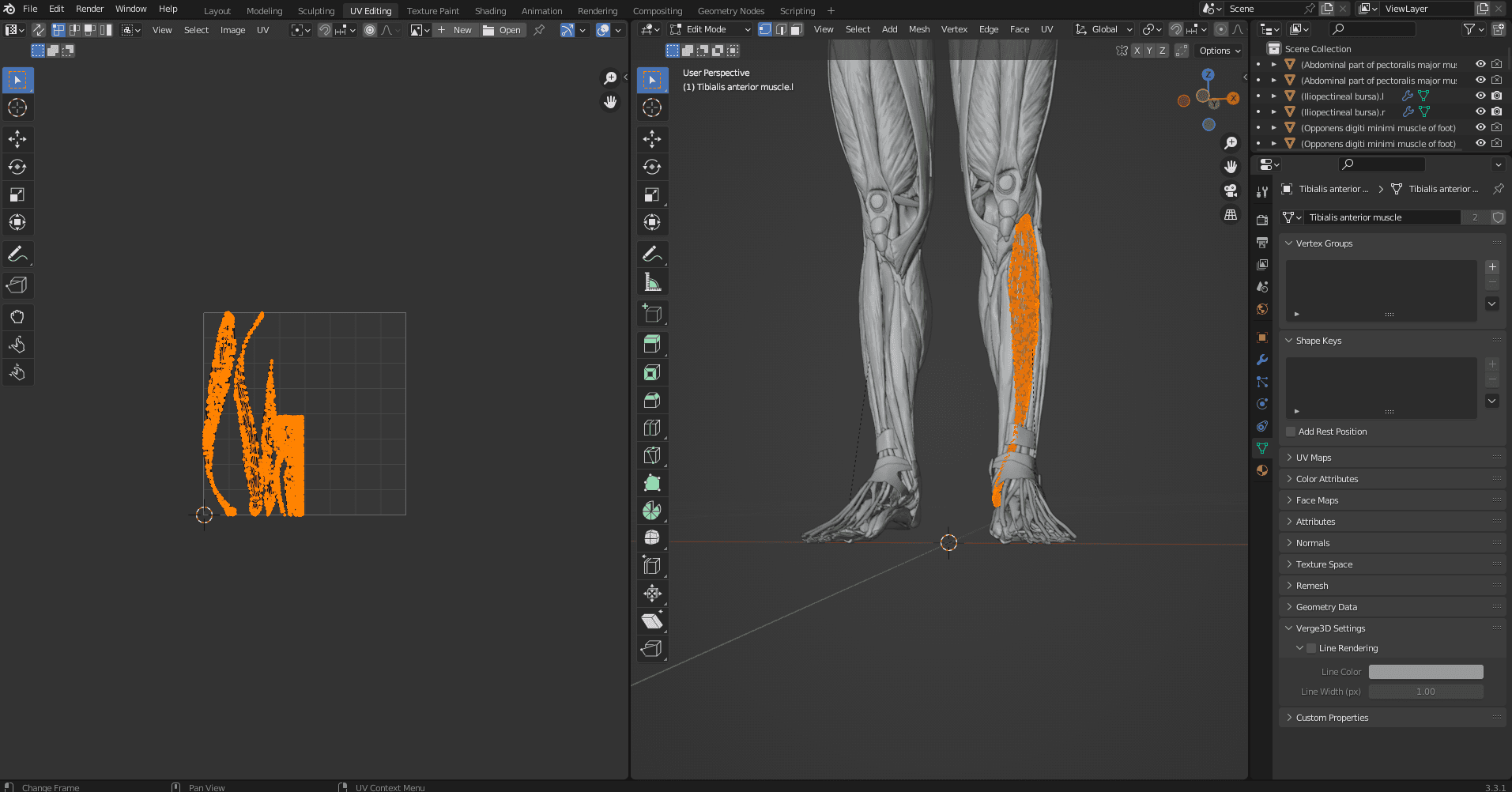Add a new vertex group with plus button
The image size is (1512, 792).
click(x=1492, y=267)
